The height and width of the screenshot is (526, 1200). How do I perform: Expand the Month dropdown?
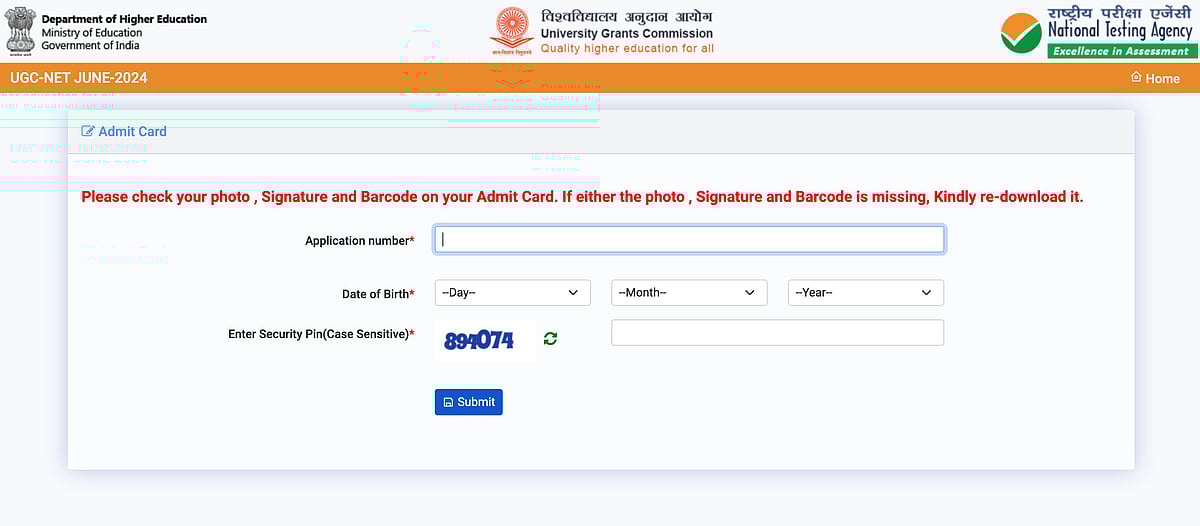tap(689, 293)
